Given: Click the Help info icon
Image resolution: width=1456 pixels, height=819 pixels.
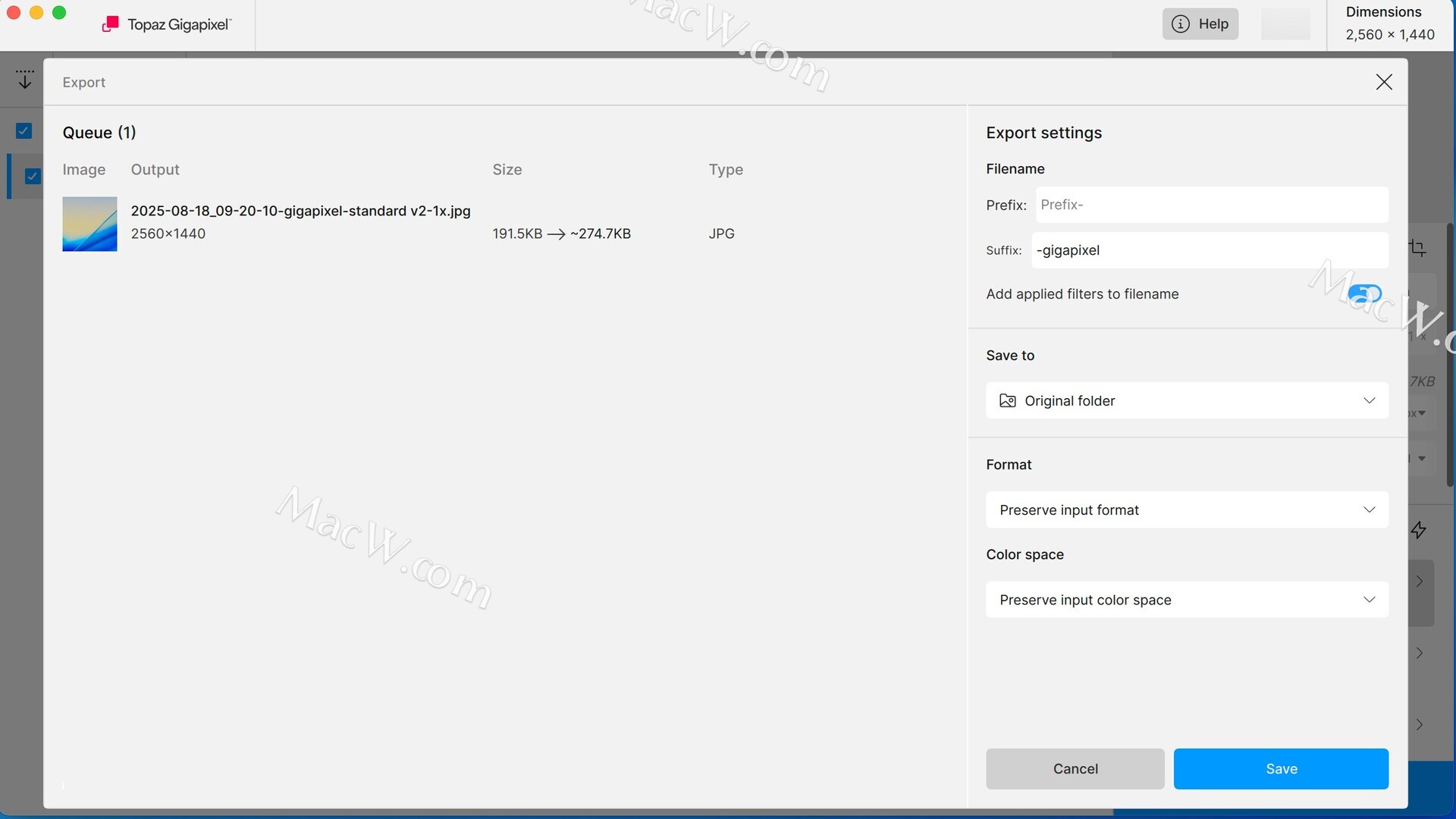Looking at the screenshot, I should (x=1180, y=24).
